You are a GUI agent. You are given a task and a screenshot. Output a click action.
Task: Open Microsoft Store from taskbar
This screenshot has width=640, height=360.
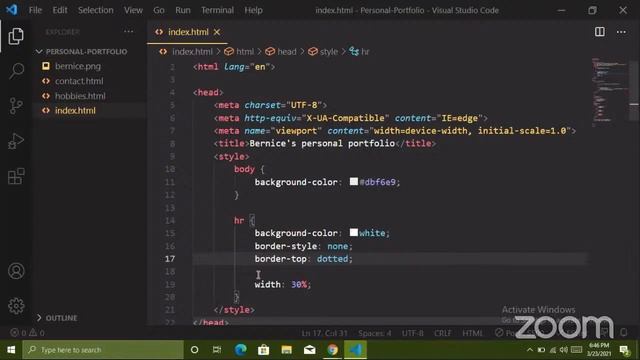[263, 350]
